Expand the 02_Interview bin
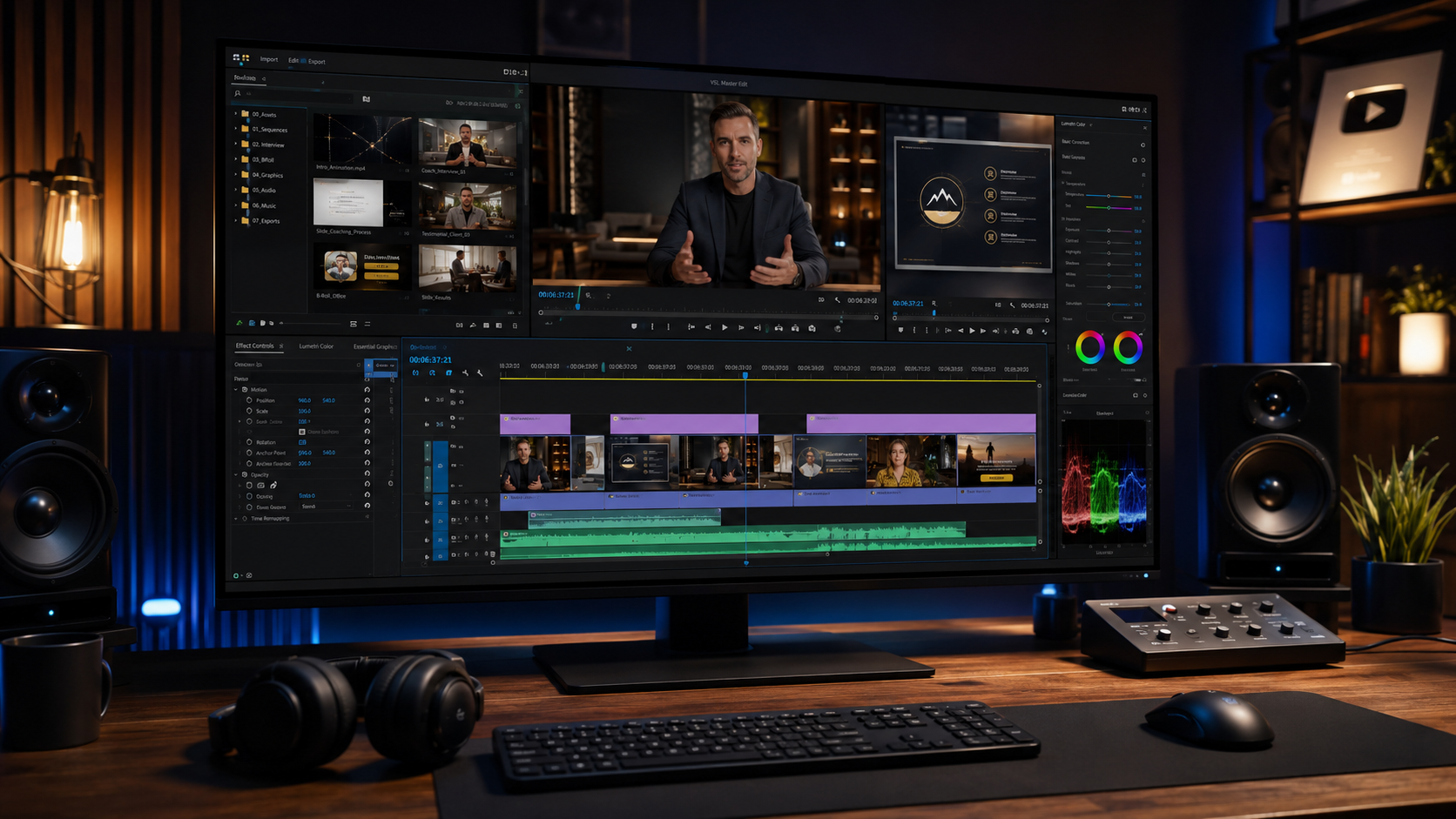 (x=235, y=144)
